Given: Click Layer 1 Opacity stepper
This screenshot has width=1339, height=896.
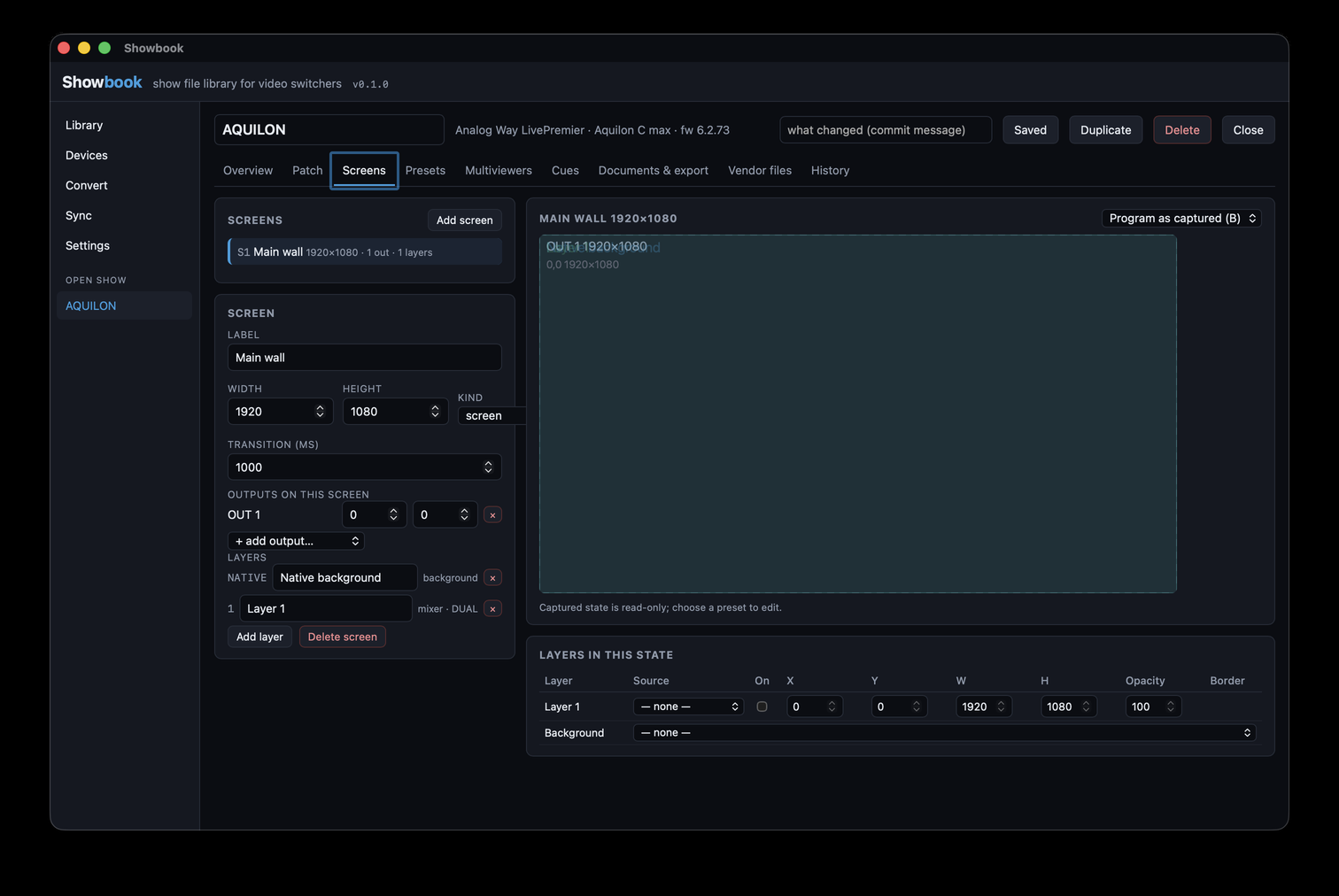Looking at the screenshot, I should [1170, 707].
